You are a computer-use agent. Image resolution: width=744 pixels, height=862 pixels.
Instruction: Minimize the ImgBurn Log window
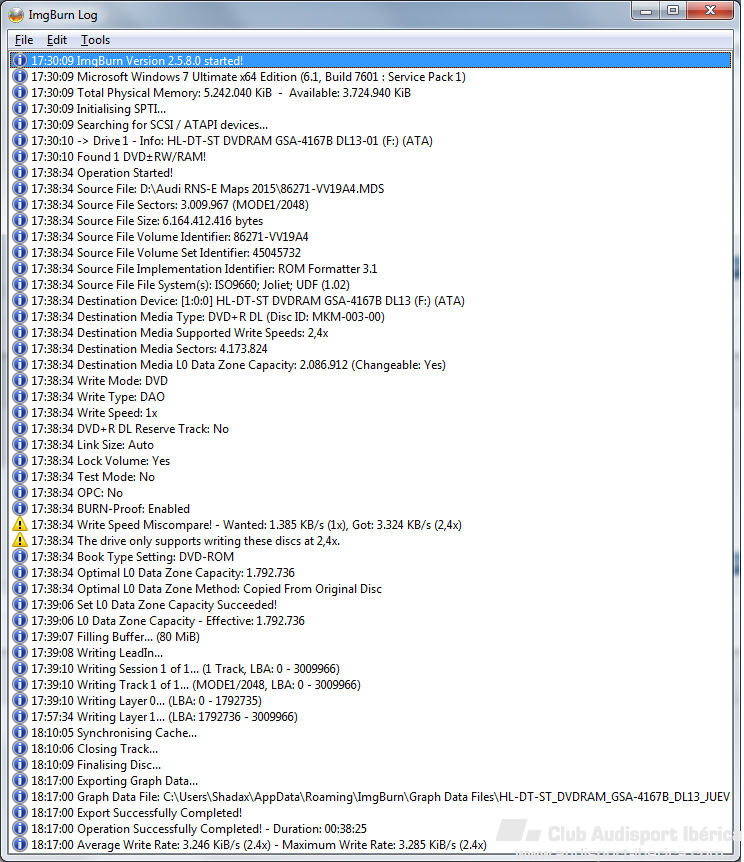646,10
